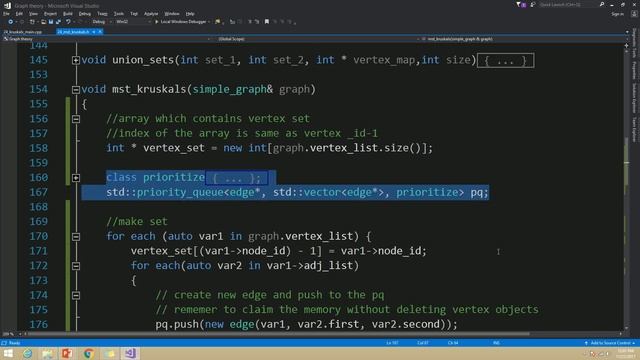This screenshot has width=640, height=360.
Task: Open the Project menu
Action: (50, 13)
